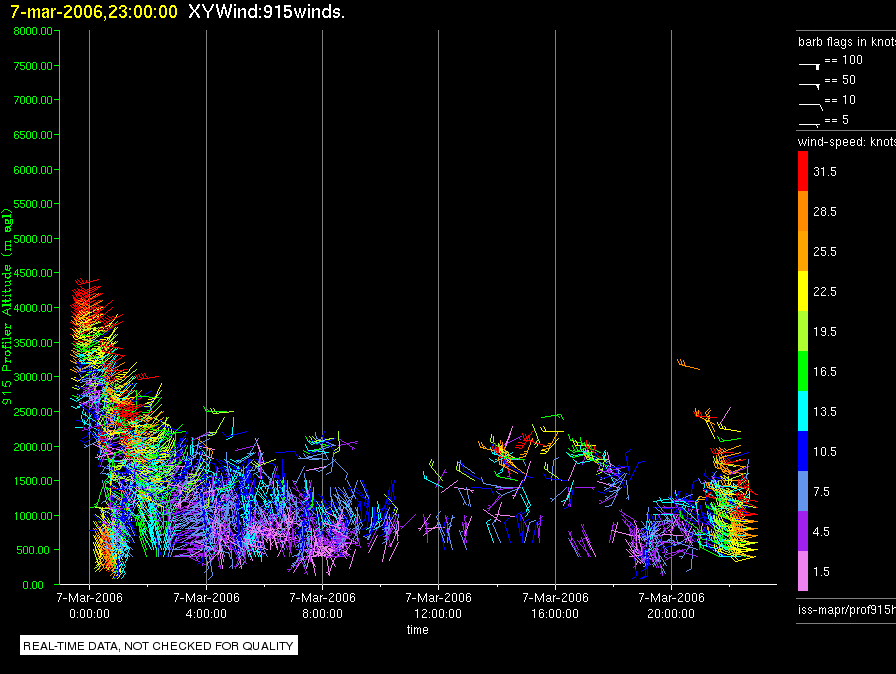896x674 pixels.
Task: Click the 5000.00 altitude axis value
Action: pos(33,239)
